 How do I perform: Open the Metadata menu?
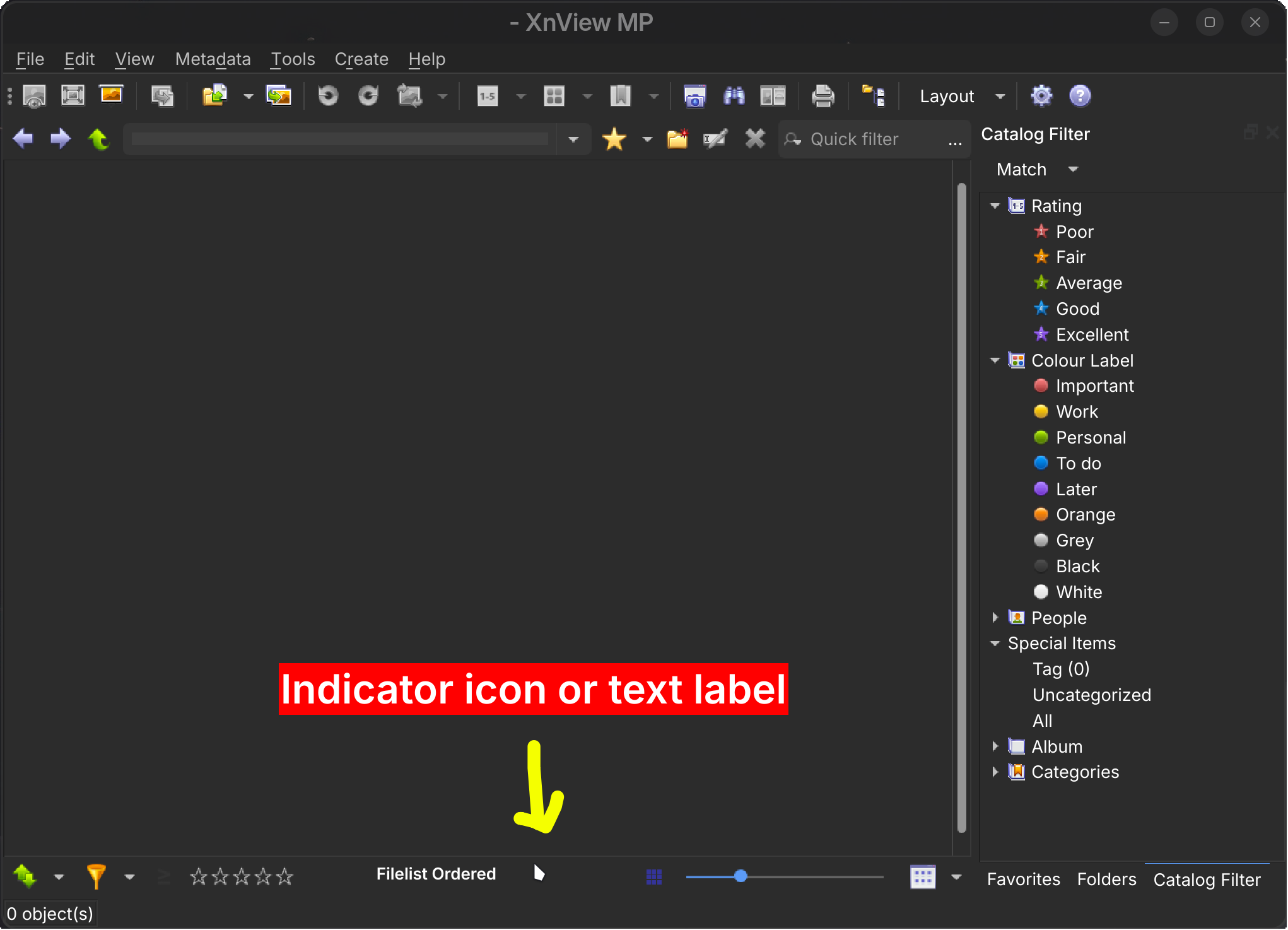click(213, 59)
